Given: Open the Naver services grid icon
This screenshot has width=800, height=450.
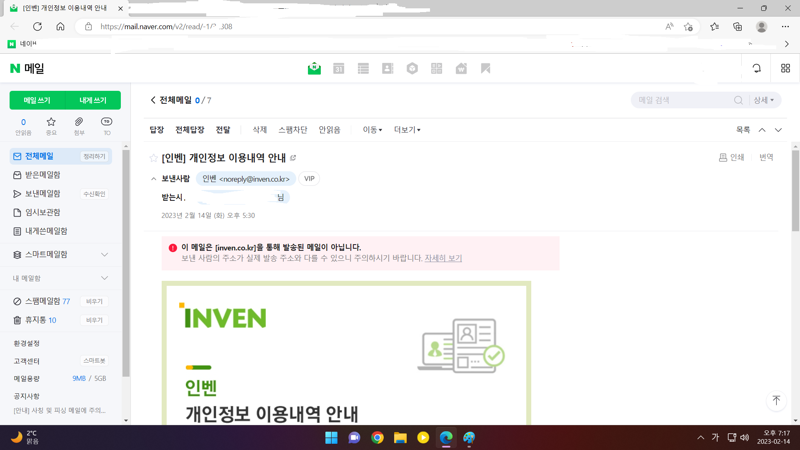Looking at the screenshot, I should tap(786, 68).
